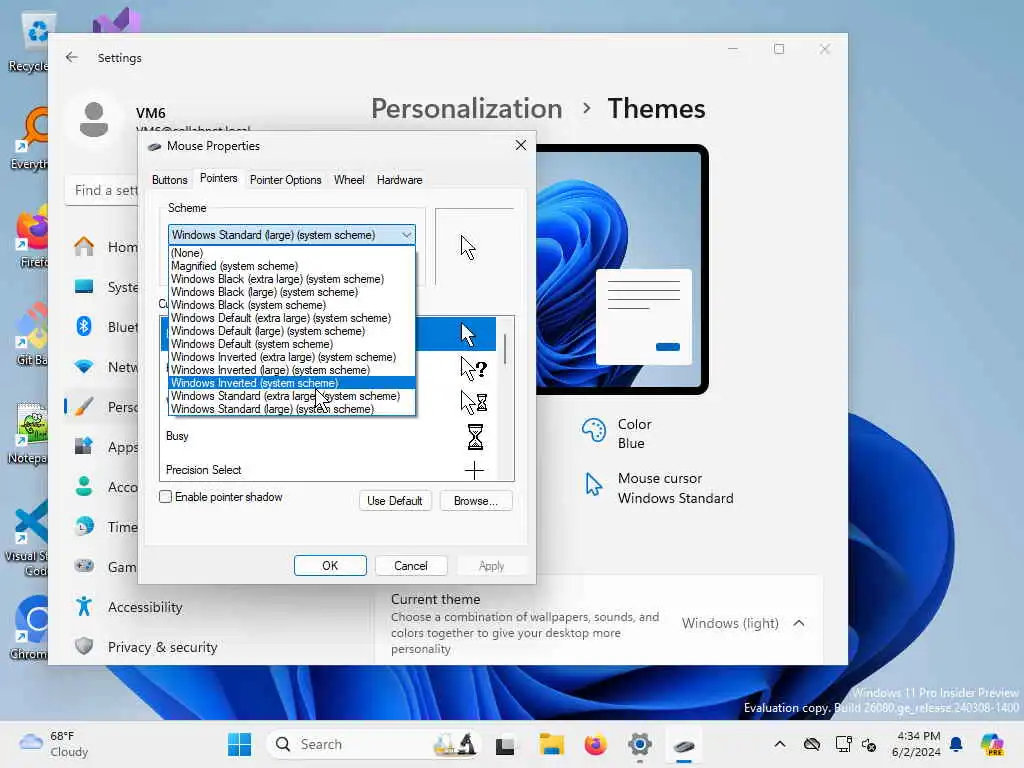
Task: Collapse the Current theme expander
Action: [x=799, y=623]
